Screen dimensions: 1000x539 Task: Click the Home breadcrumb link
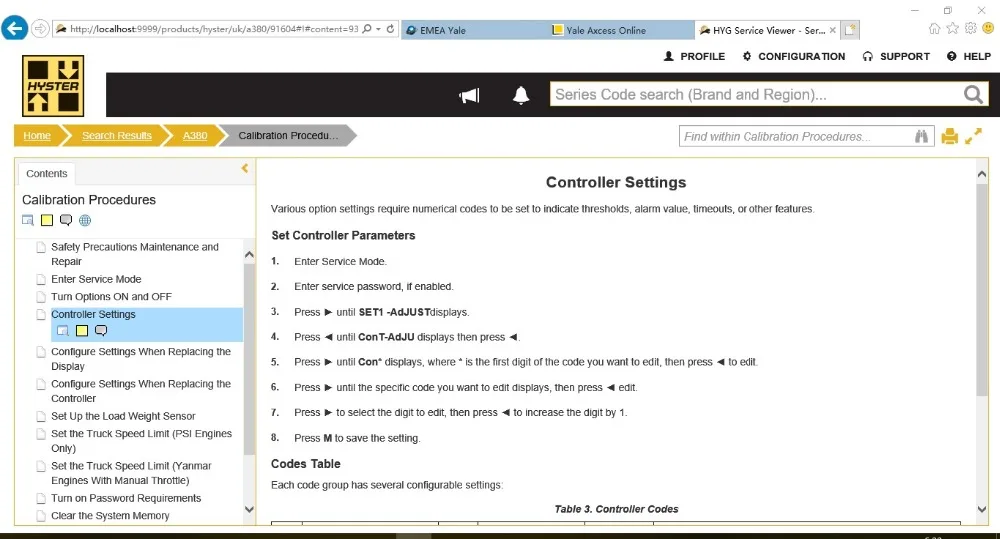click(37, 135)
